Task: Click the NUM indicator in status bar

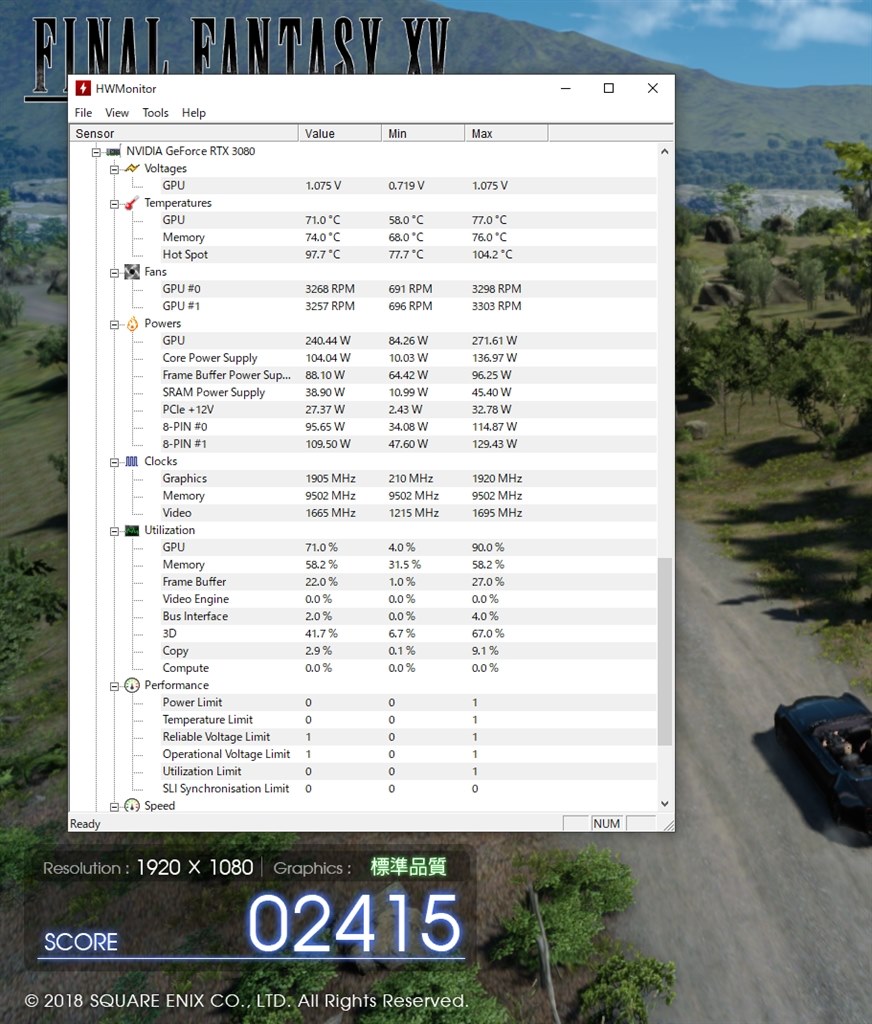Action: [x=606, y=824]
